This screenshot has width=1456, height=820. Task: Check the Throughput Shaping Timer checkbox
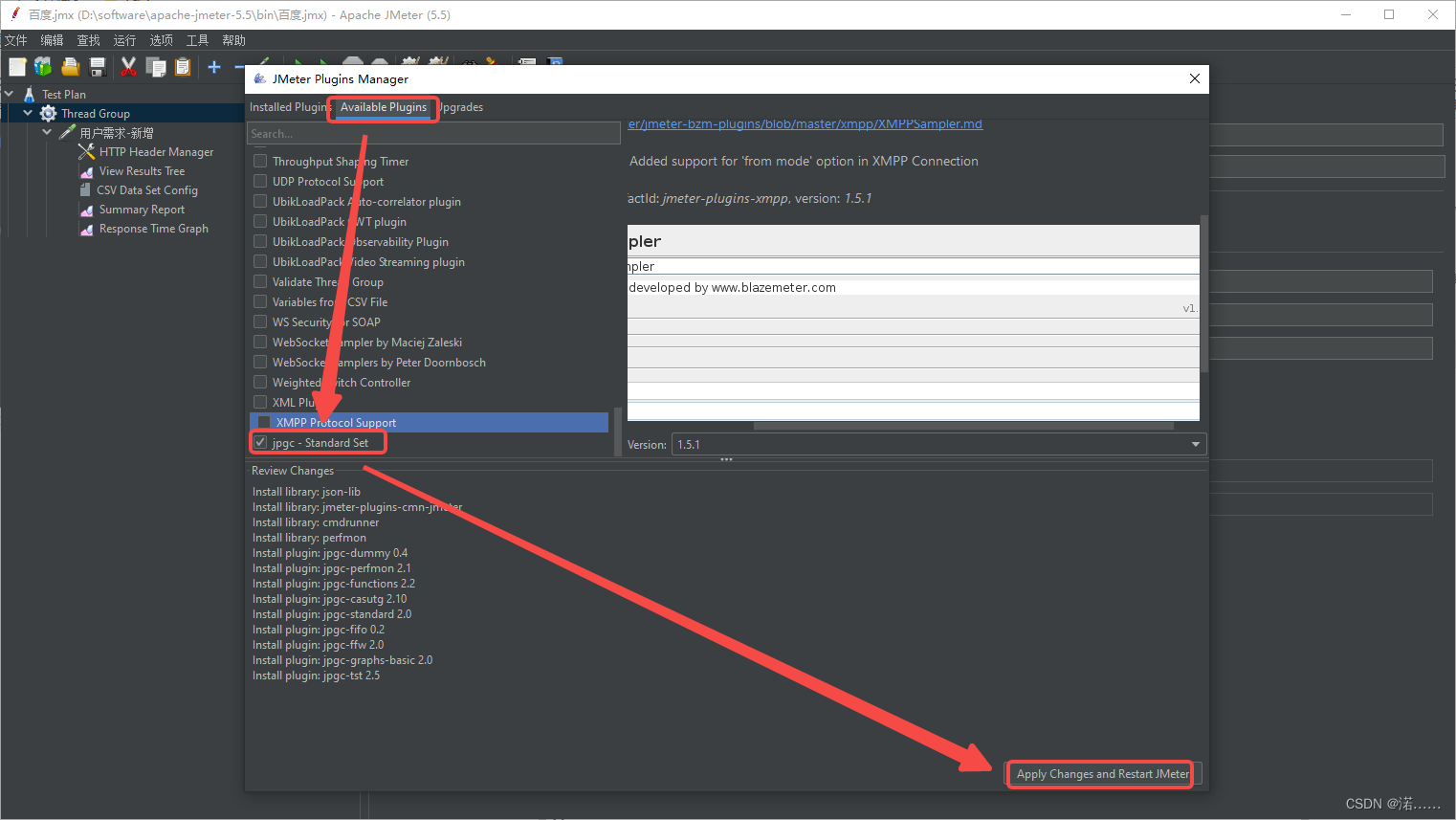click(260, 161)
